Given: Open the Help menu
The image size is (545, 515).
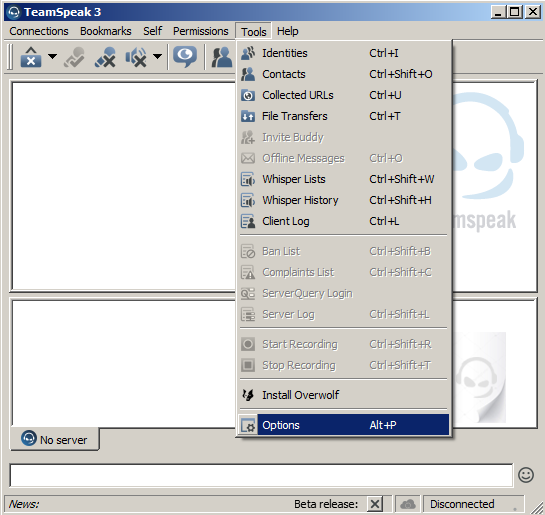Looking at the screenshot, I should (x=287, y=31).
